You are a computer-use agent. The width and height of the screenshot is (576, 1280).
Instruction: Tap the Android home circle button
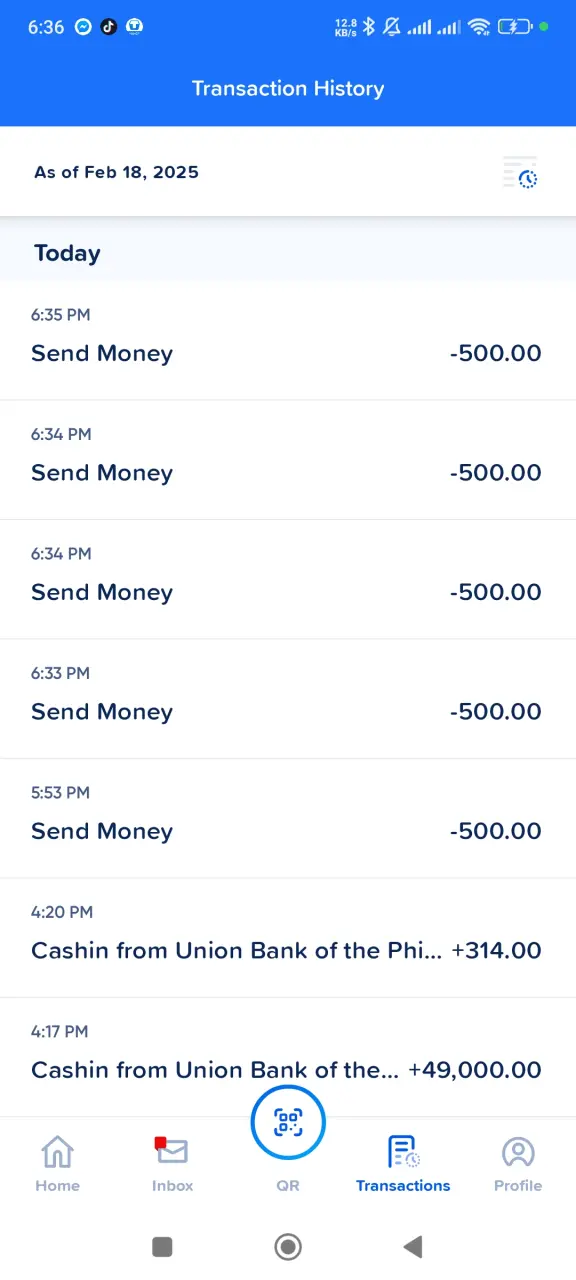288,1246
